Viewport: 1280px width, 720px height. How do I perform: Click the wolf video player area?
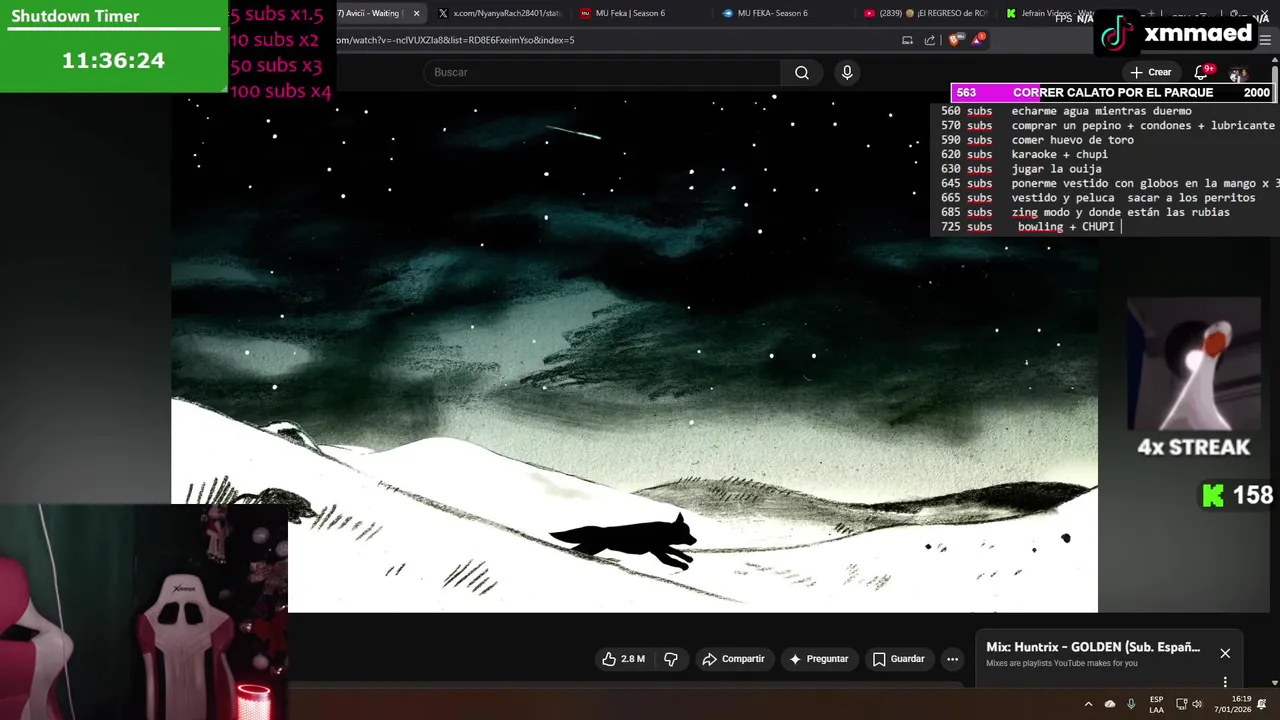point(634,352)
